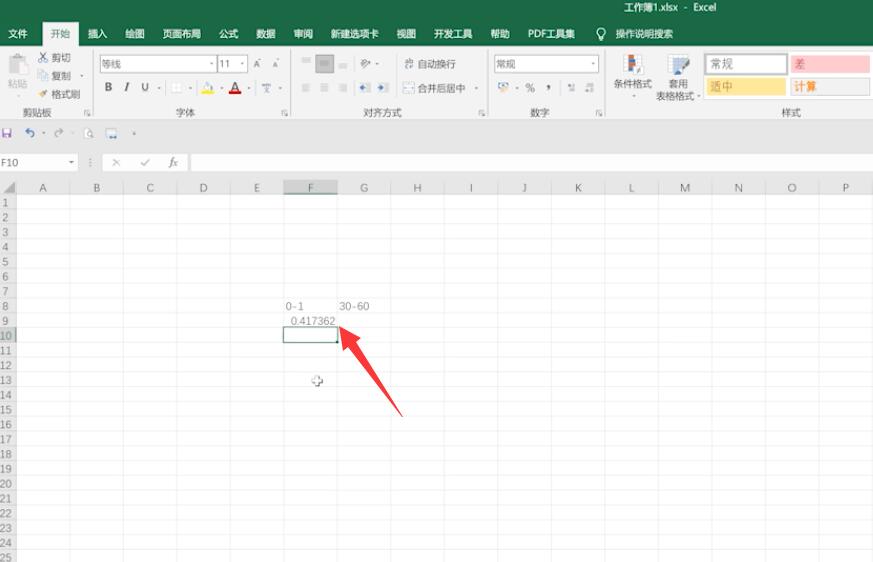This screenshot has width=873, height=562.
Task: Toggle middle vertical alignment
Action: pos(325,63)
